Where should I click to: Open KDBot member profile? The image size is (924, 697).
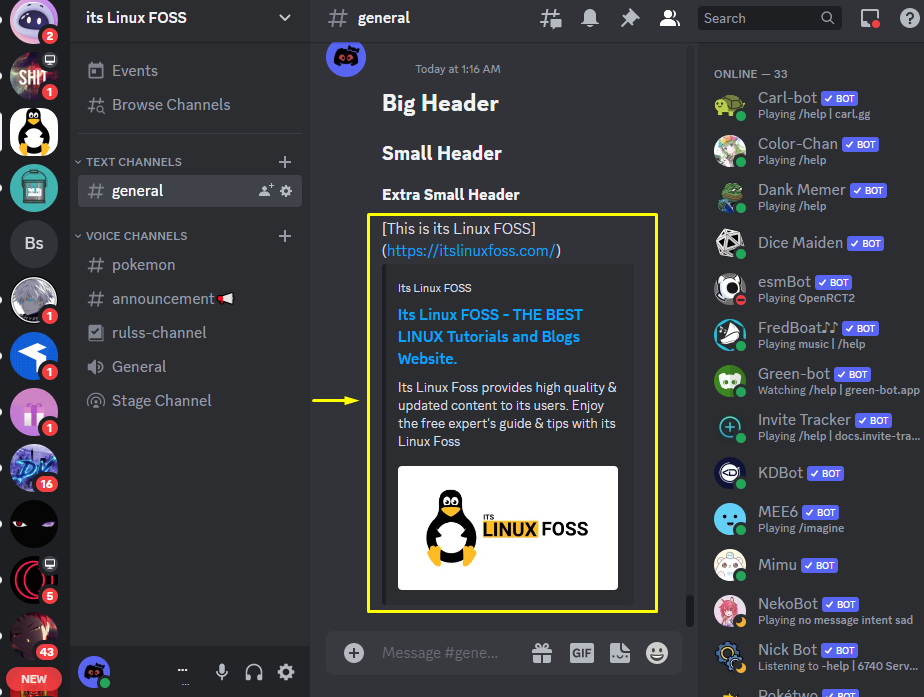(812, 473)
